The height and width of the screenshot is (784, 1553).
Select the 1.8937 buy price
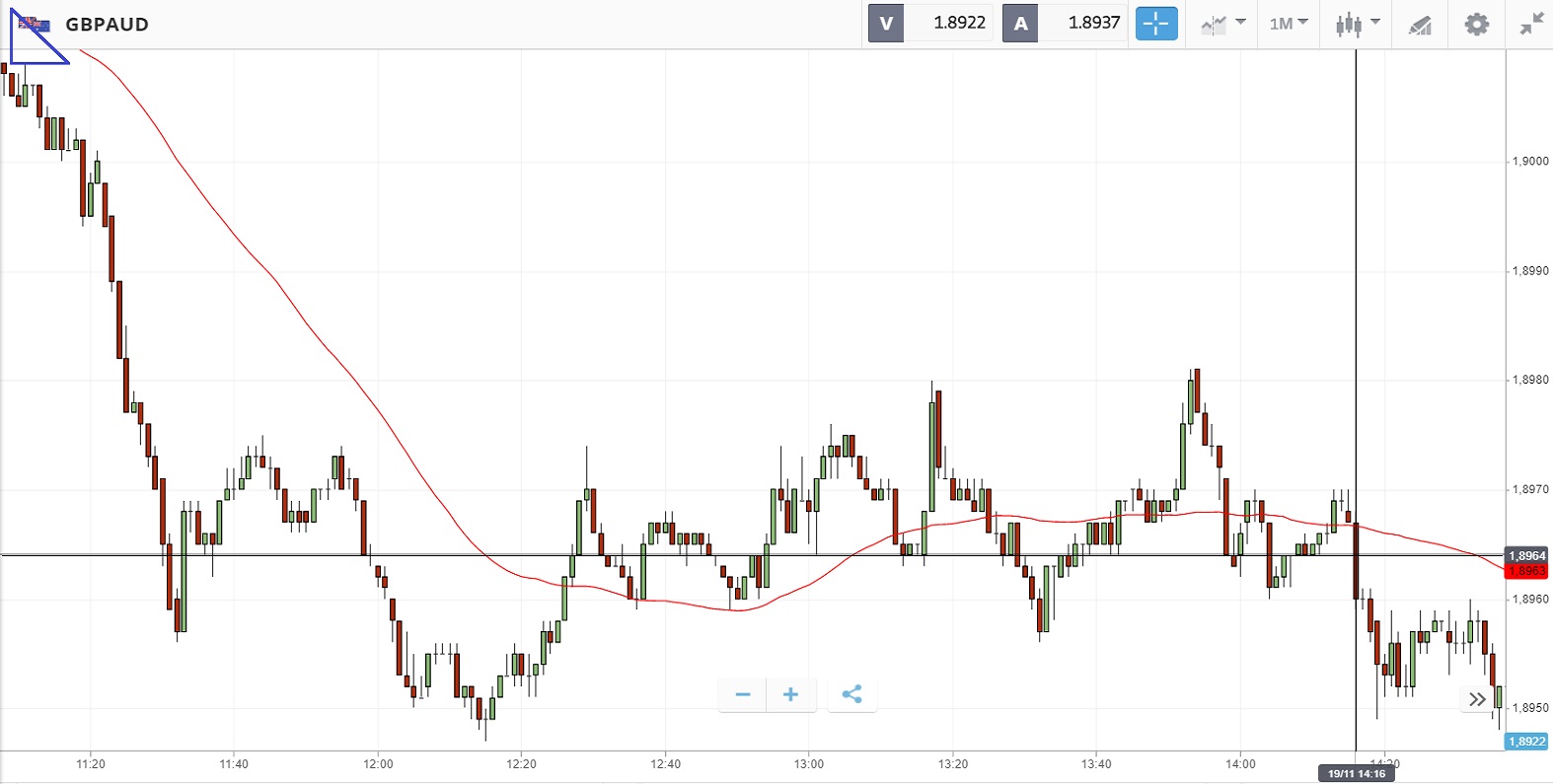click(x=1094, y=23)
